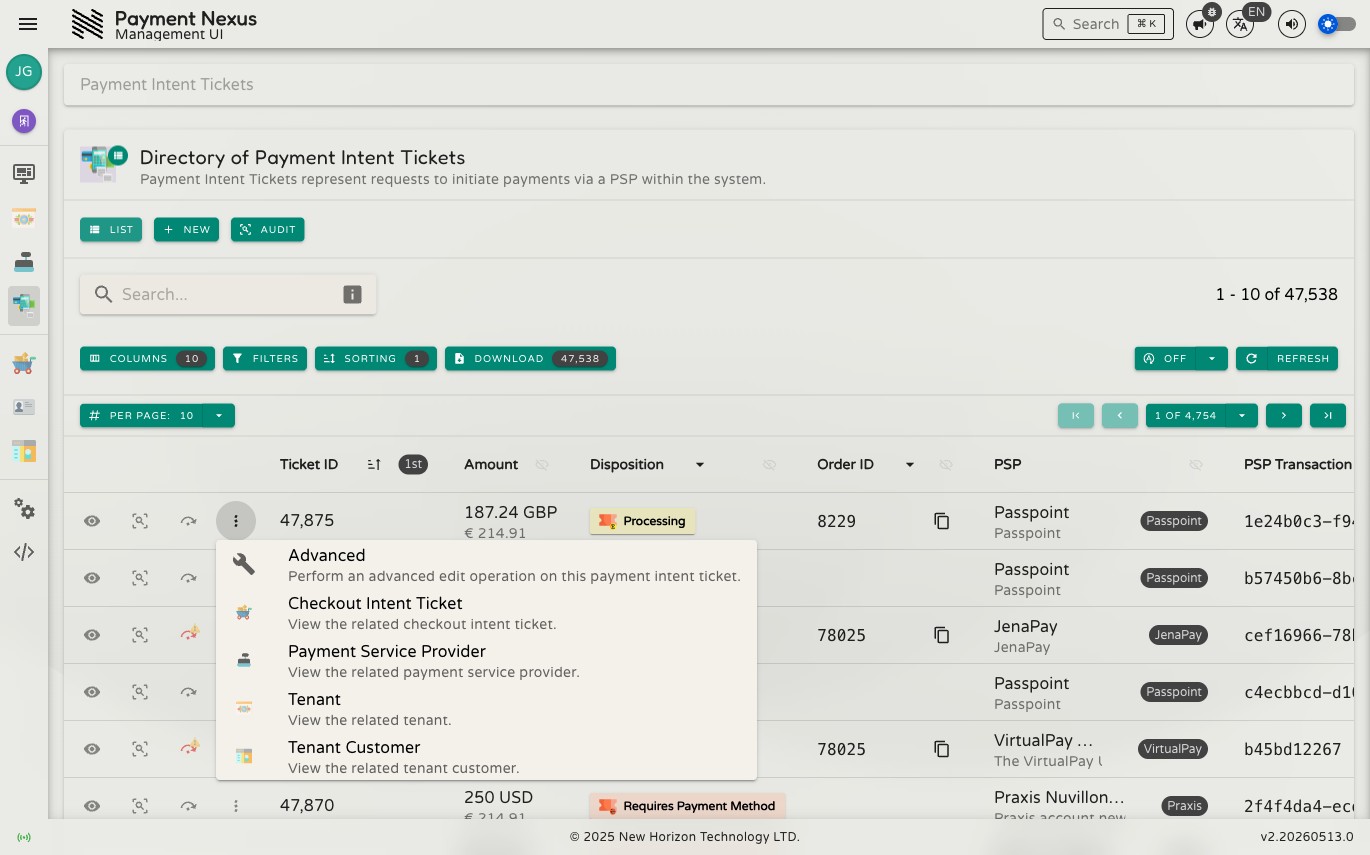
Task: Open the SORTING button
Action: [x=376, y=358]
